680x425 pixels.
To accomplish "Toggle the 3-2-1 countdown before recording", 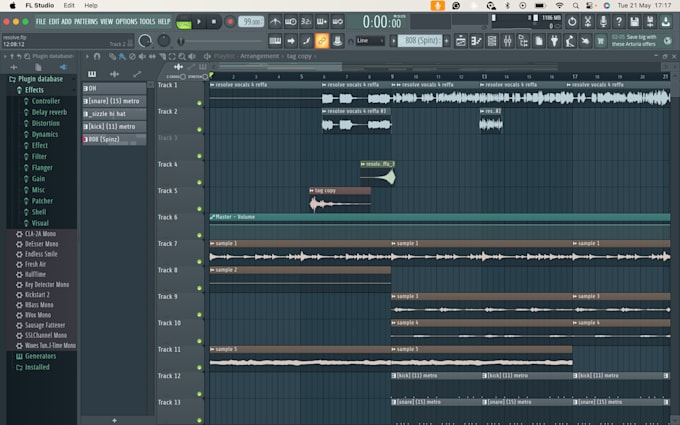I will click(306, 21).
